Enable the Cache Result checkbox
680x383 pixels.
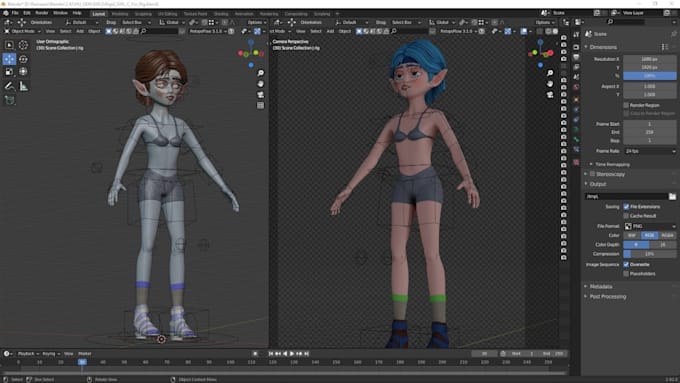[x=626, y=216]
